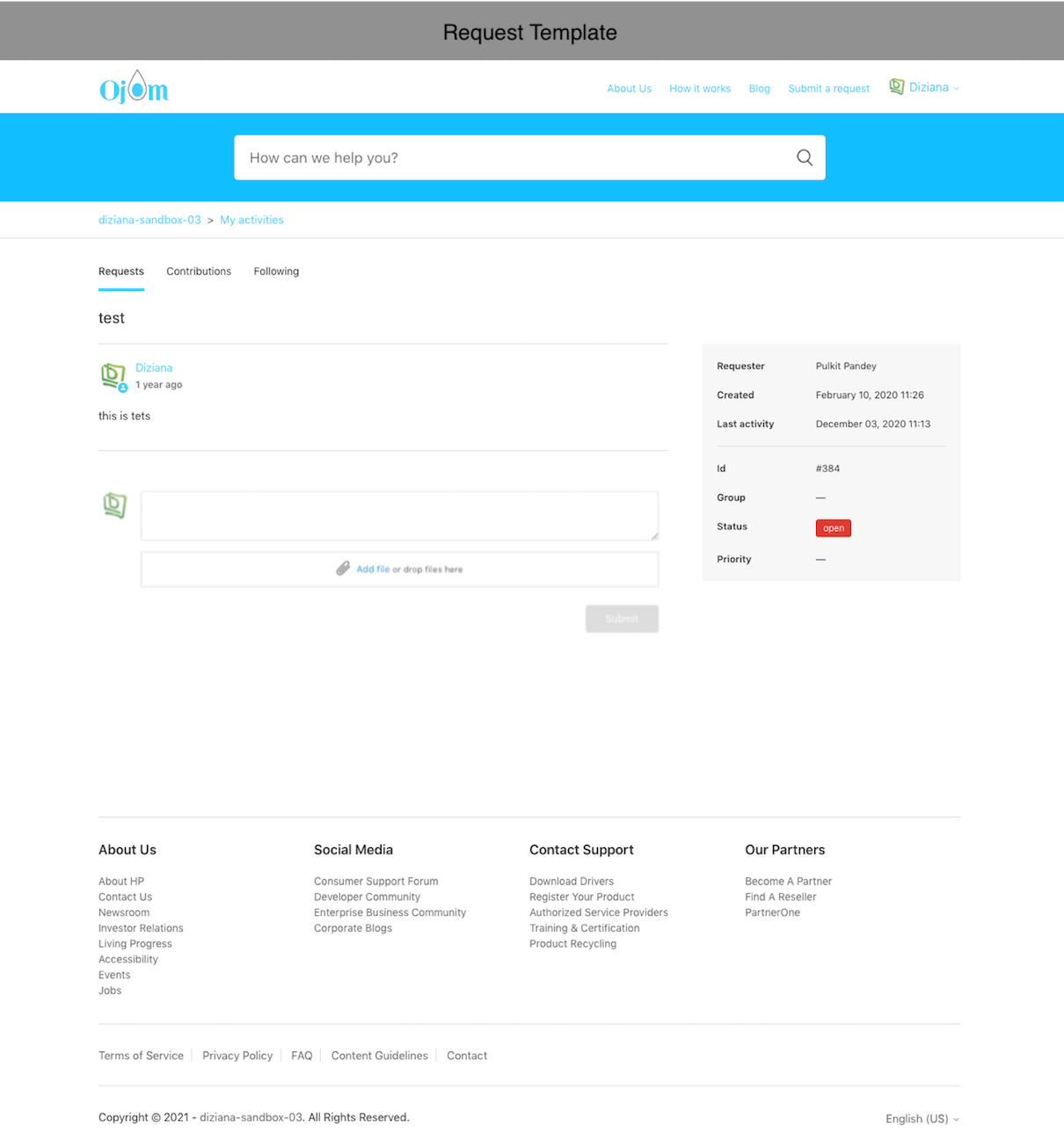Go to My activities breadcrumb
The height and width of the screenshot is (1148, 1064).
(x=251, y=220)
